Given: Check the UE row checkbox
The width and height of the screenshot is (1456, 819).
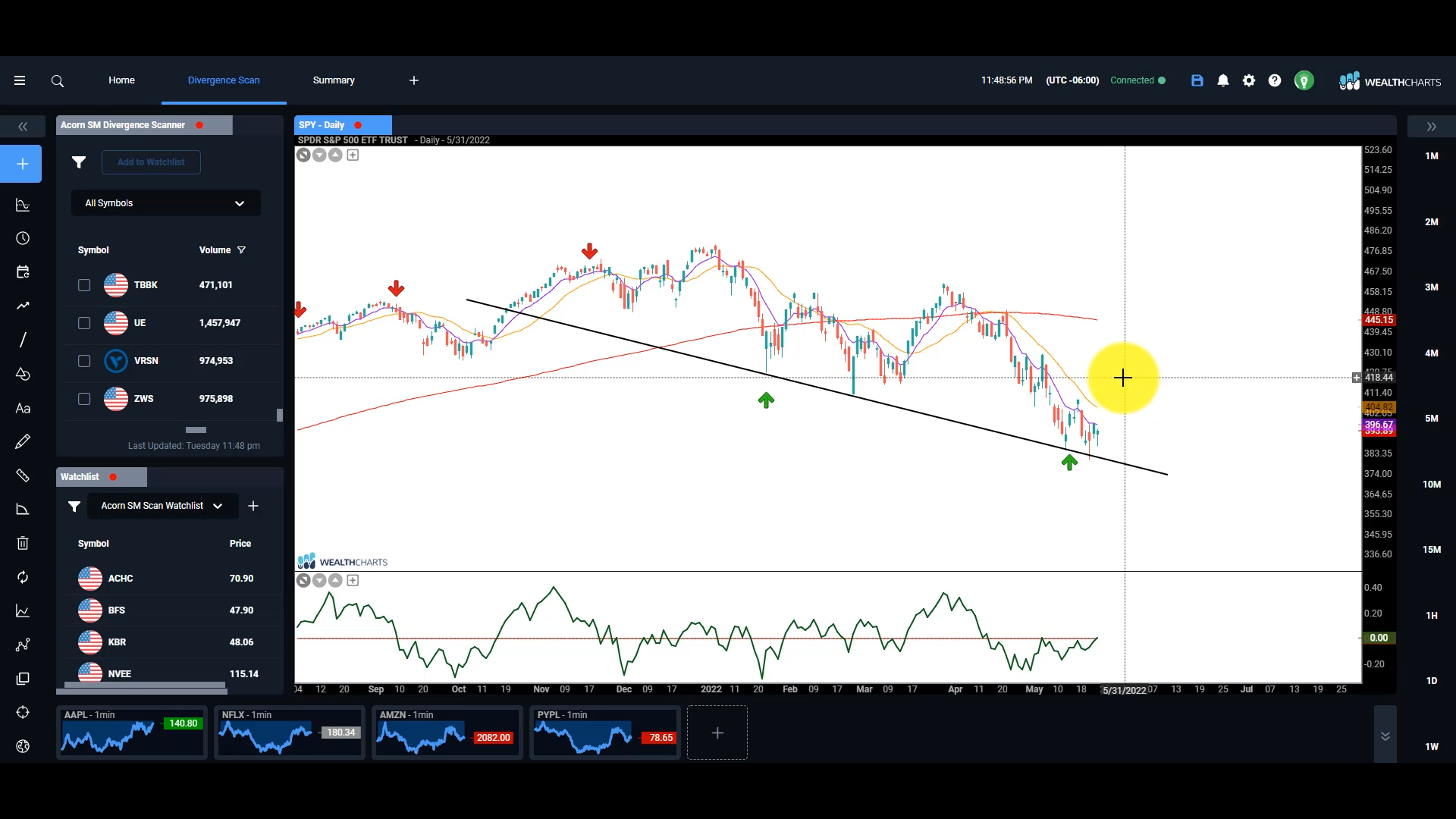Looking at the screenshot, I should coord(84,323).
